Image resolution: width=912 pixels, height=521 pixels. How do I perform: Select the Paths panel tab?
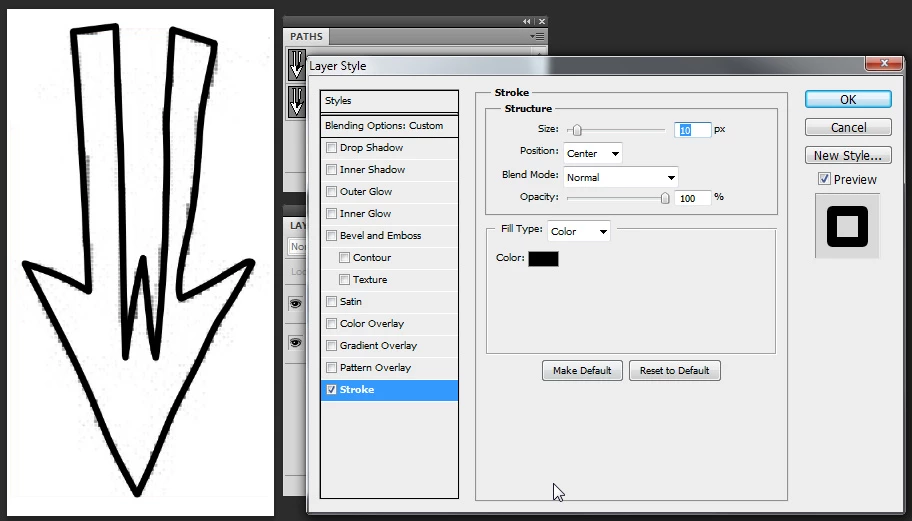click(307, 37)
